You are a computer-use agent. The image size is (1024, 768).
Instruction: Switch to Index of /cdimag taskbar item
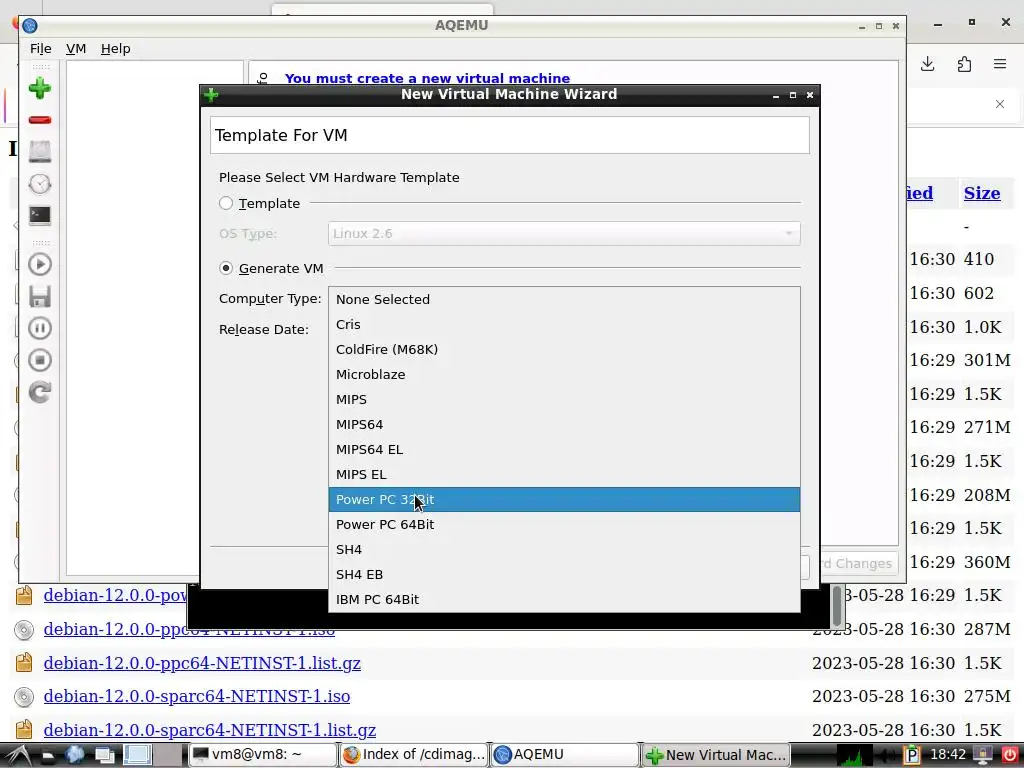click(414, 755)
